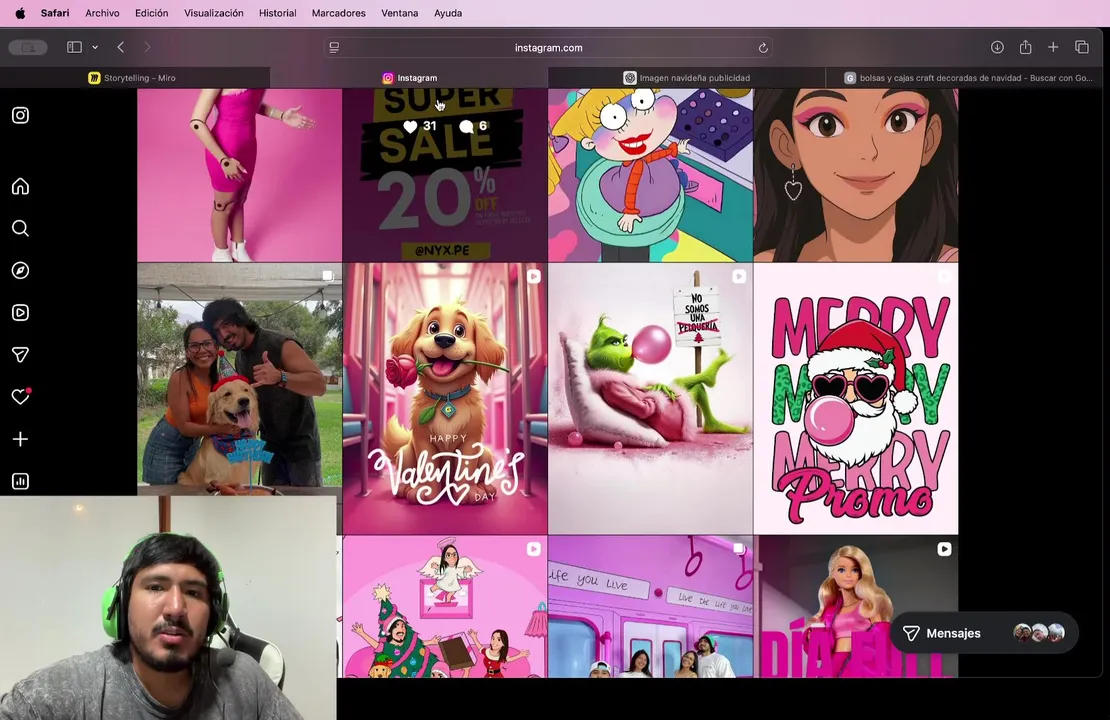Go to Instagram Home icon
1110x720 pixels.
pyautogui.click(x=21, y=186)
